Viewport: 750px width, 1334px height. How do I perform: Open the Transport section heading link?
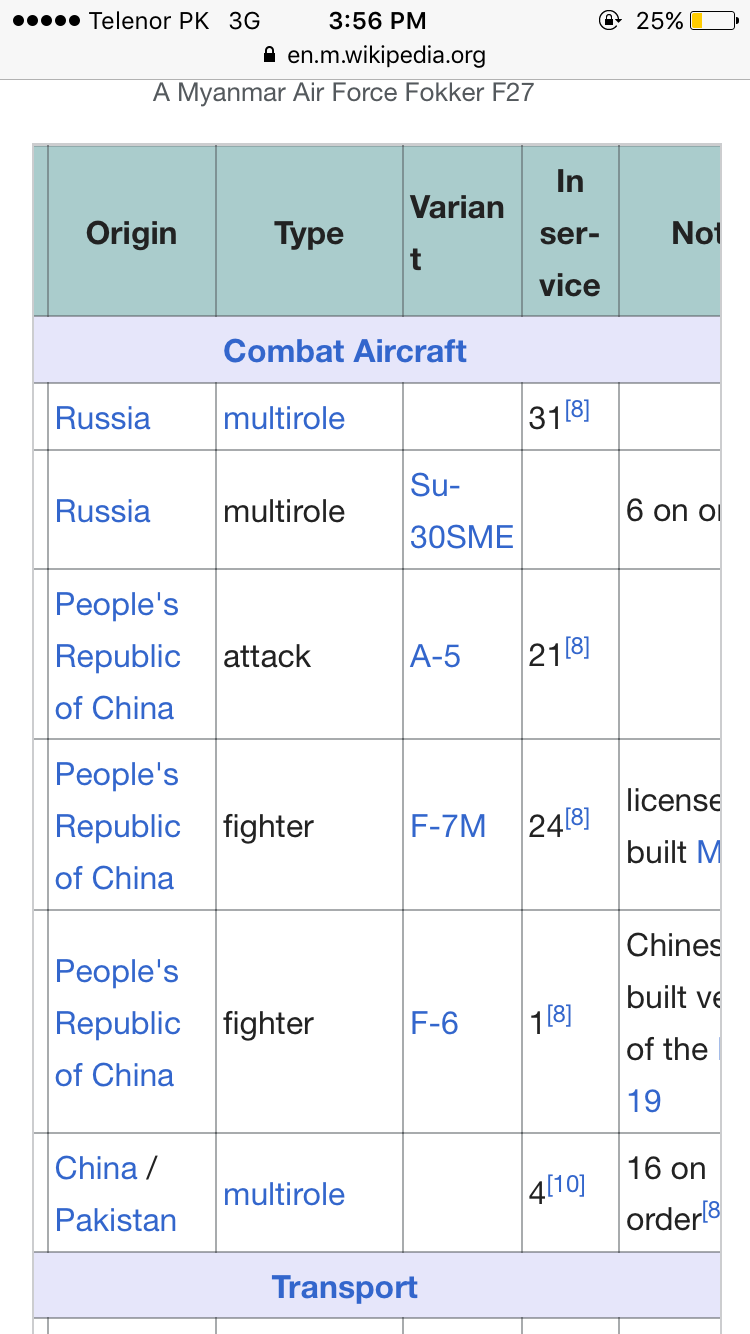point(345,1287)
